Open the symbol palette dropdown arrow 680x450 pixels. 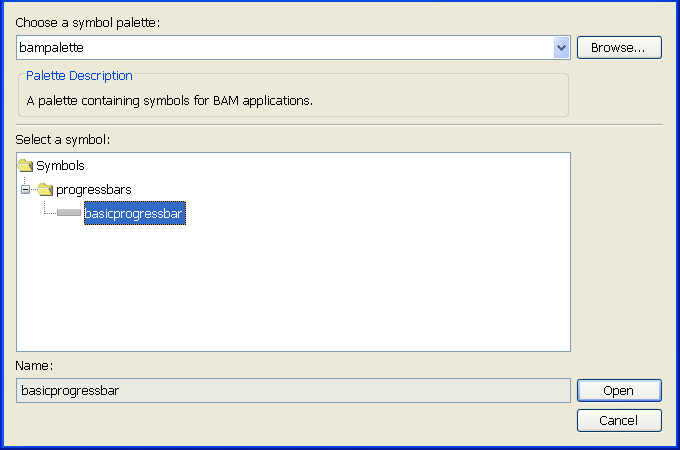(561, 47)
